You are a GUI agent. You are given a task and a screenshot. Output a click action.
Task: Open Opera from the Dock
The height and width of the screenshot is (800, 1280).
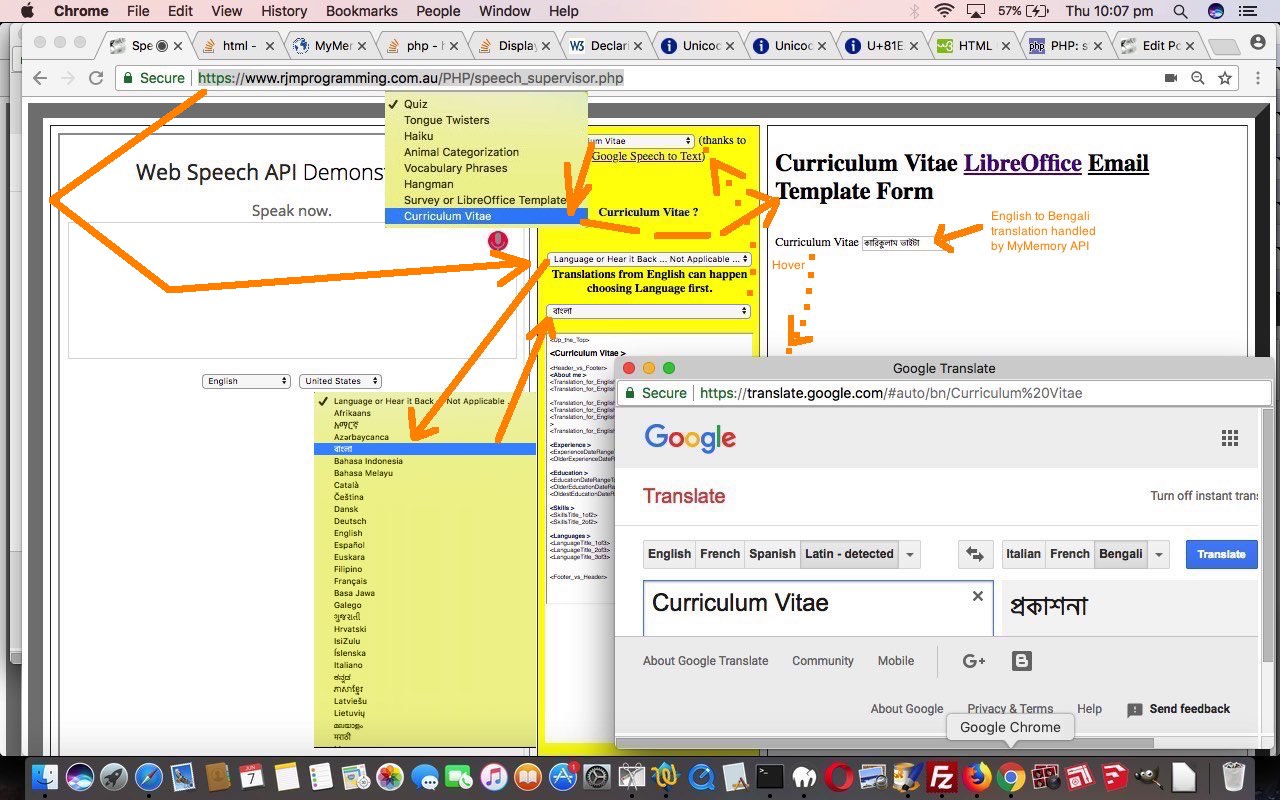839,777
